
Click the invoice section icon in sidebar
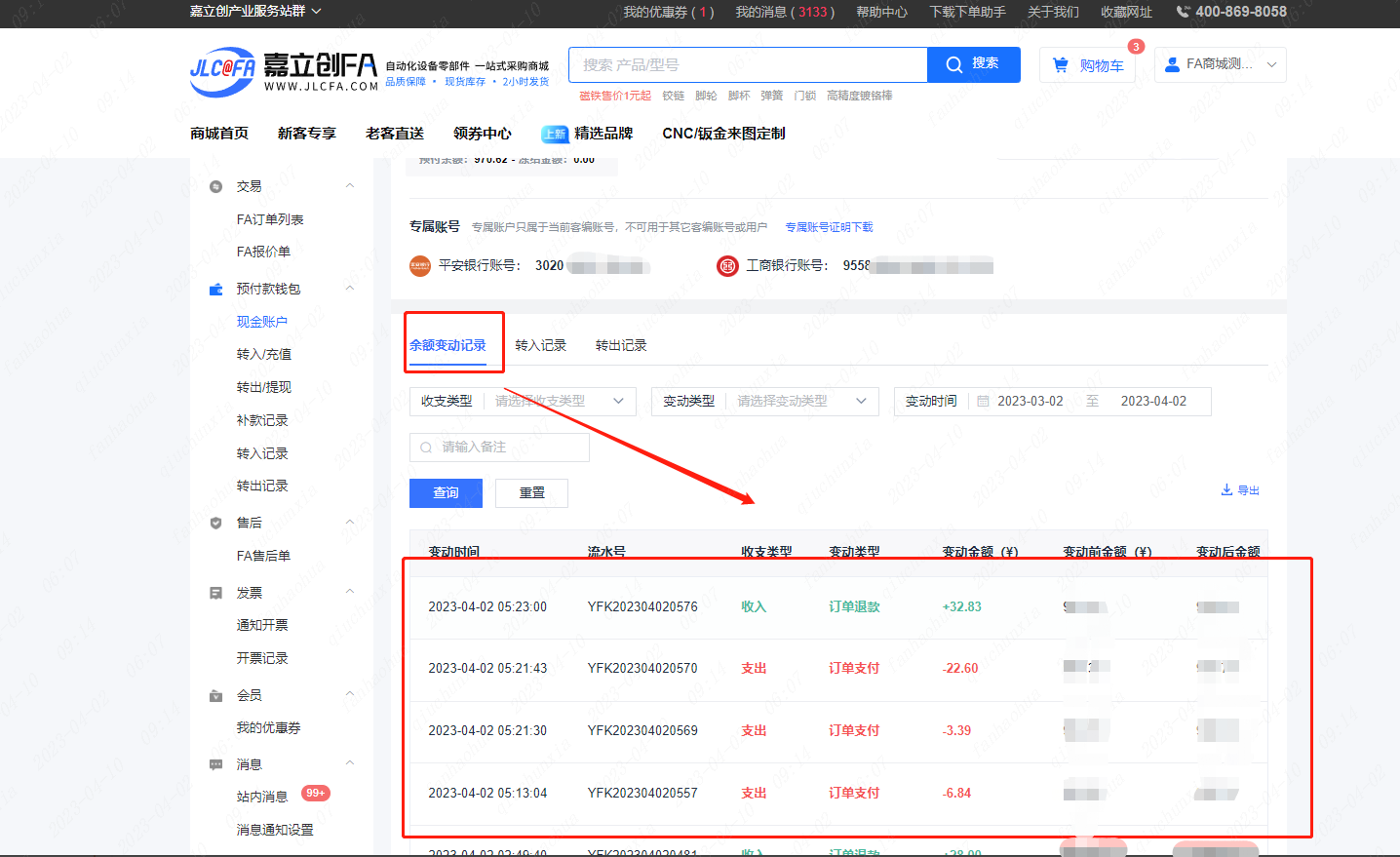click(x=216, y=593)
